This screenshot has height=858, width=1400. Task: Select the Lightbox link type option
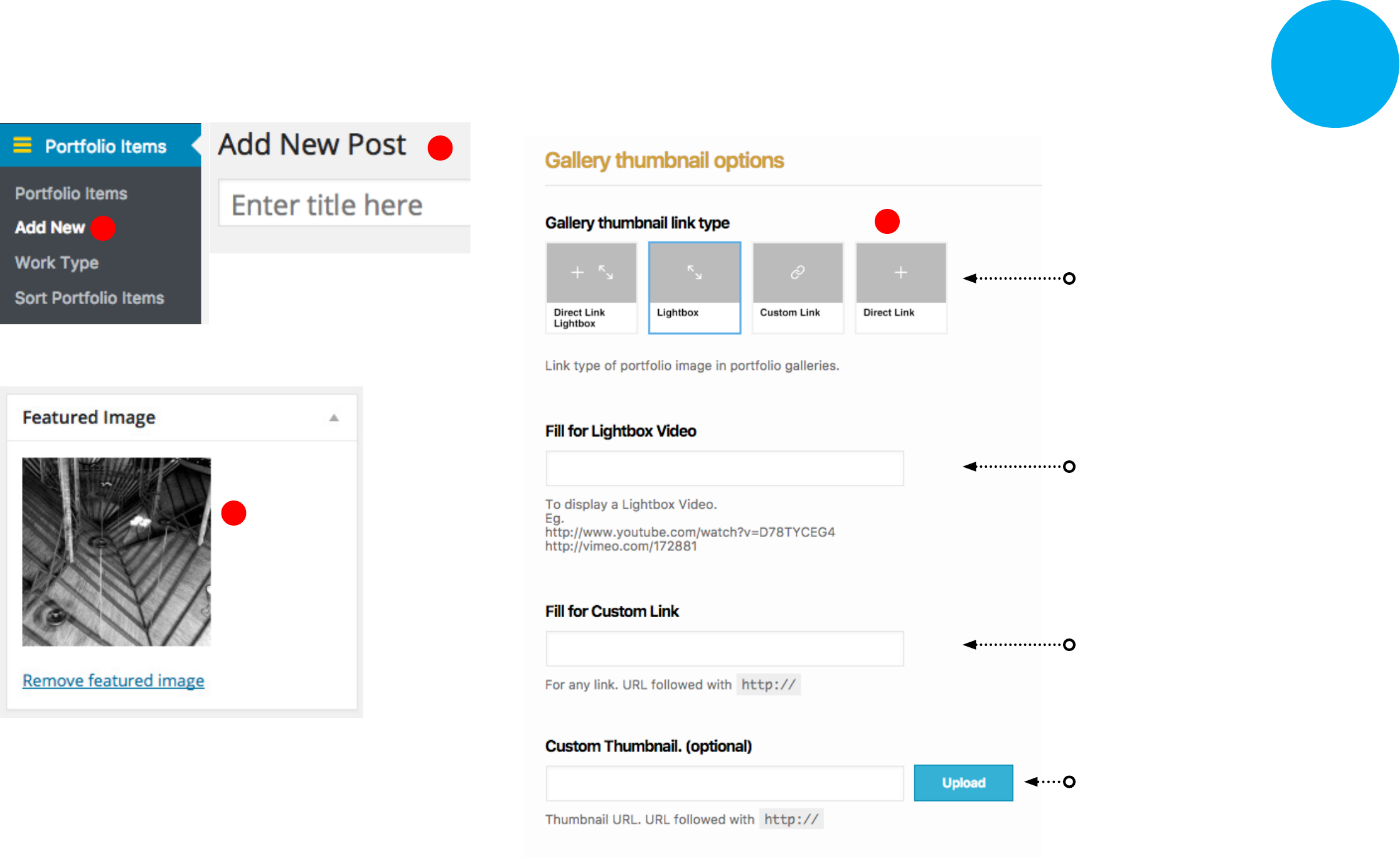click(x=678, y=312)
